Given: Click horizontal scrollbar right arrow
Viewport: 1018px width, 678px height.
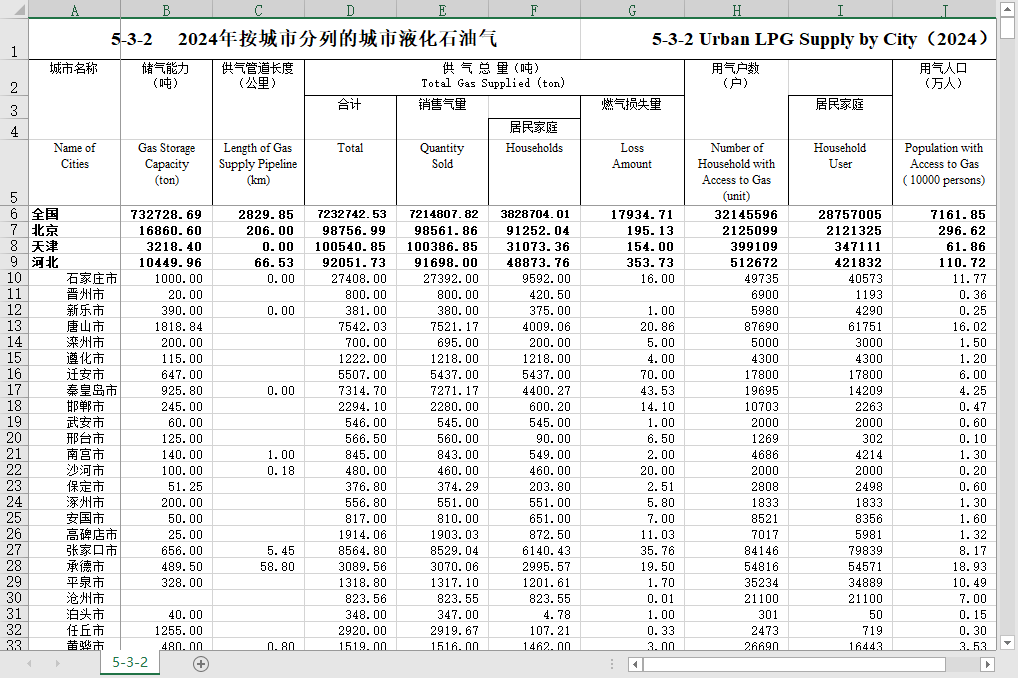Looking at the screenshot, I should (x=987, y=664).
